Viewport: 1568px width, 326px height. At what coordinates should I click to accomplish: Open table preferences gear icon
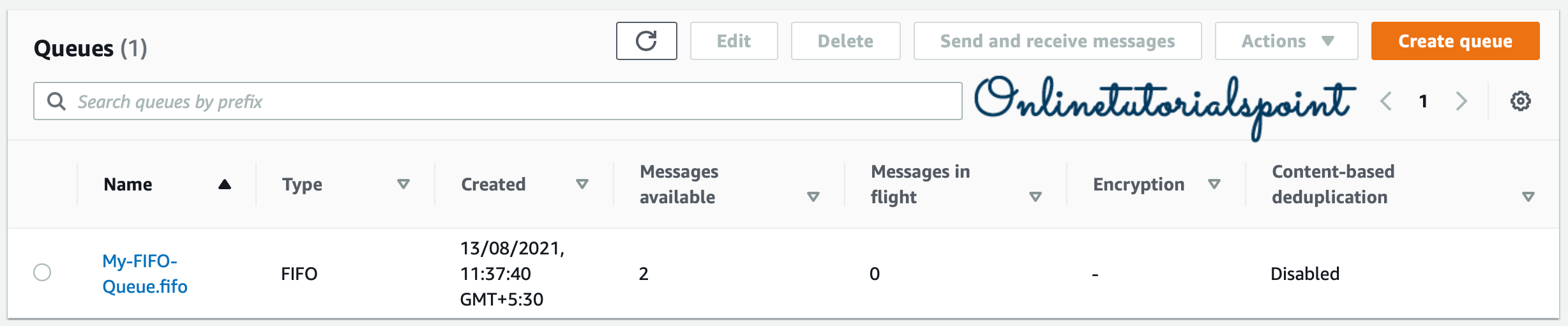[x=1520, y=101]
